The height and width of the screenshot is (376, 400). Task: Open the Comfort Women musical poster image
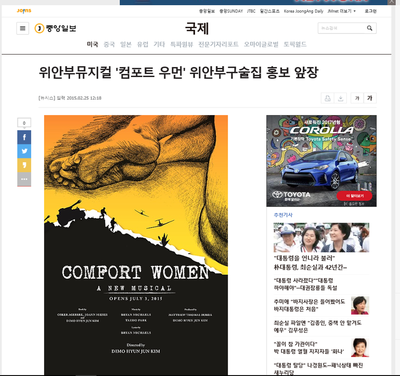[136, 245]
